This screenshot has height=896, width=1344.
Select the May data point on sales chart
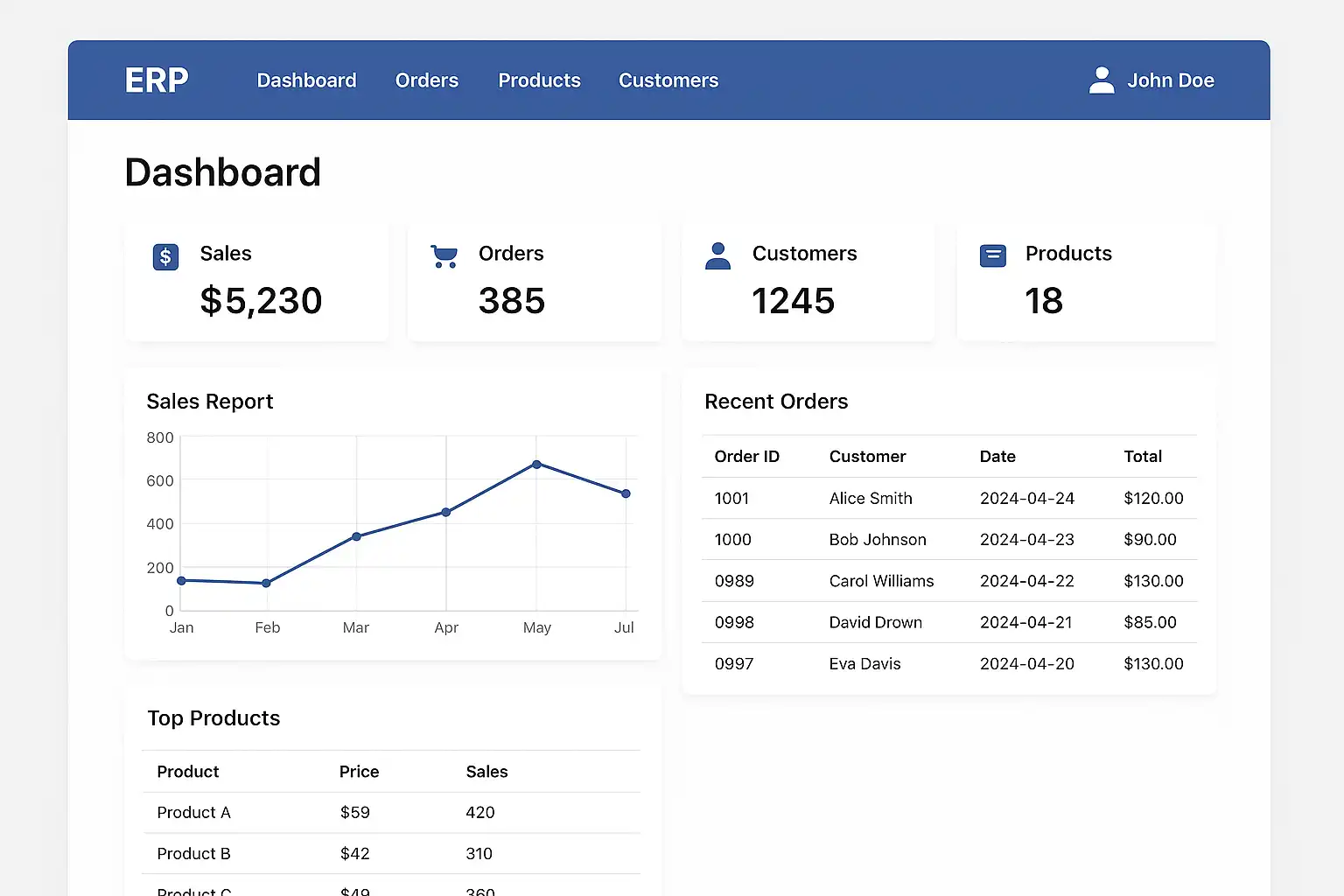coord(536,465)
